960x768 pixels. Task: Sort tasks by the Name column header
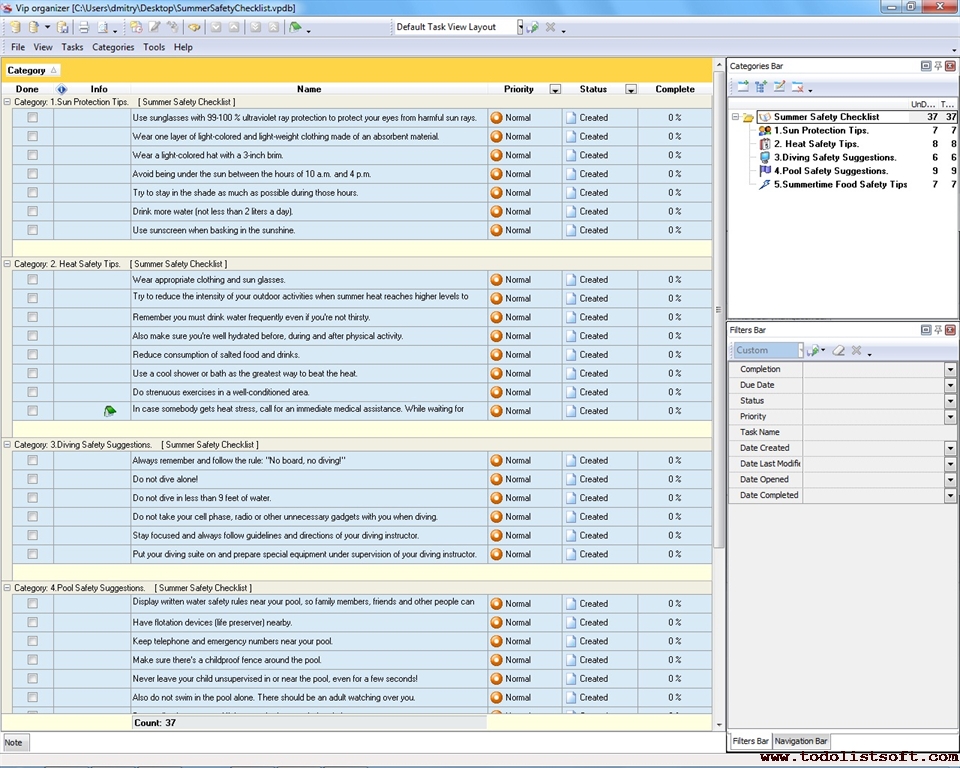[x=309, y=89]
